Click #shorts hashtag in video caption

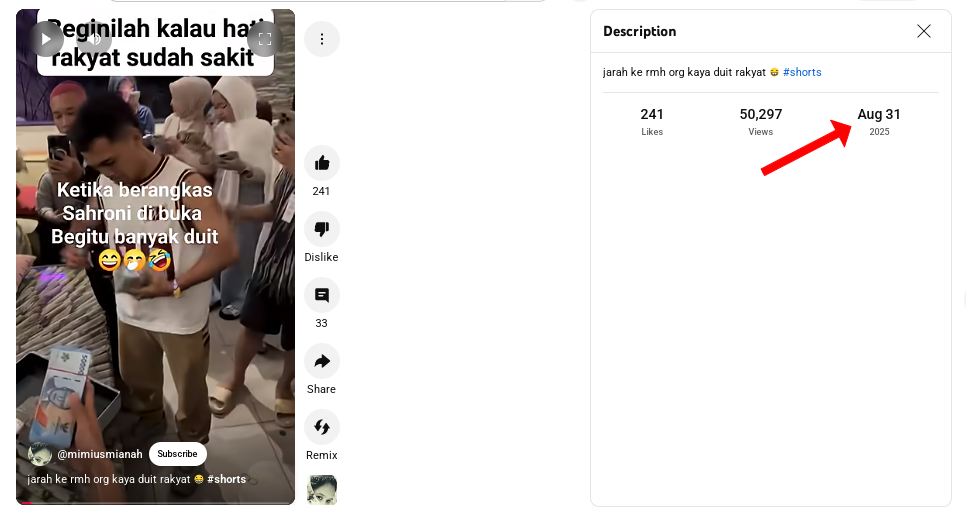point(227,479)
